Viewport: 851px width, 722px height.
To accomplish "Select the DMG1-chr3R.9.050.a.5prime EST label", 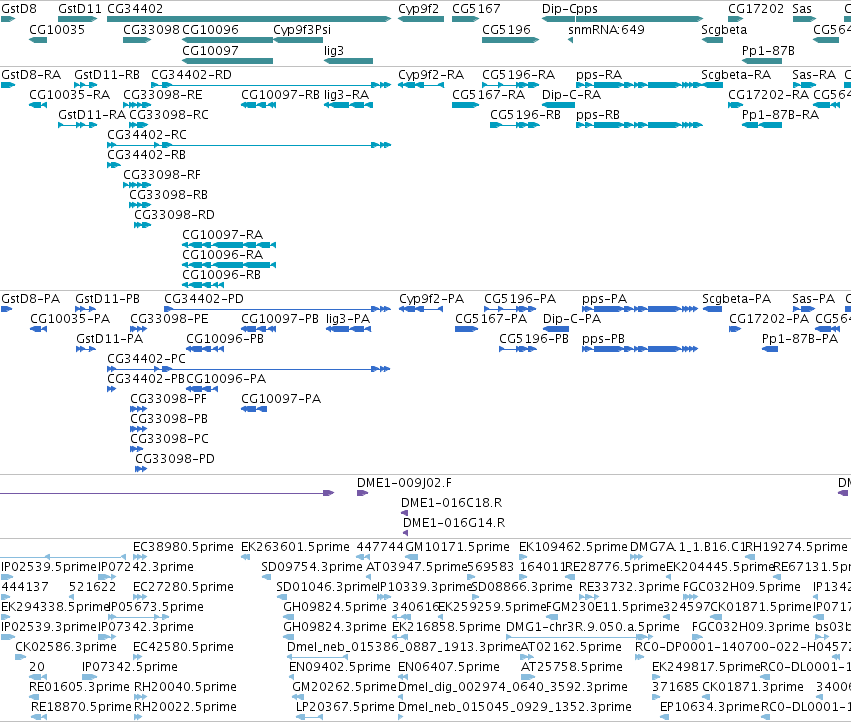I will 593,627.
